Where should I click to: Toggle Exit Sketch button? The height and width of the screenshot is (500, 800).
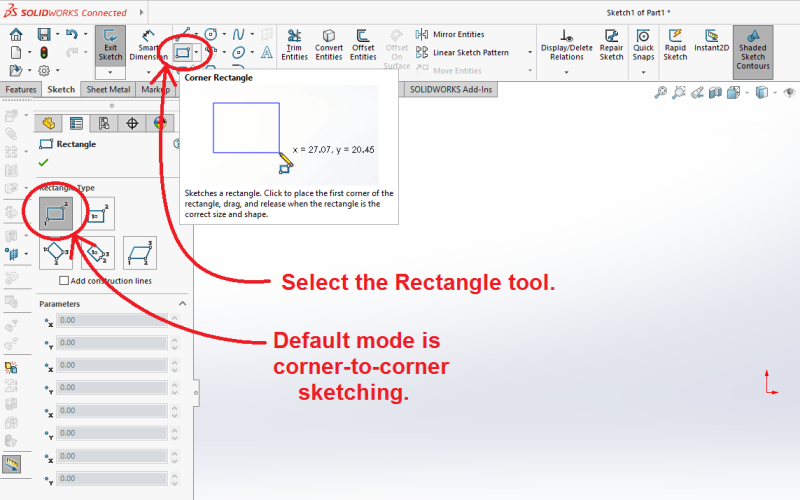tap(110, 44)
